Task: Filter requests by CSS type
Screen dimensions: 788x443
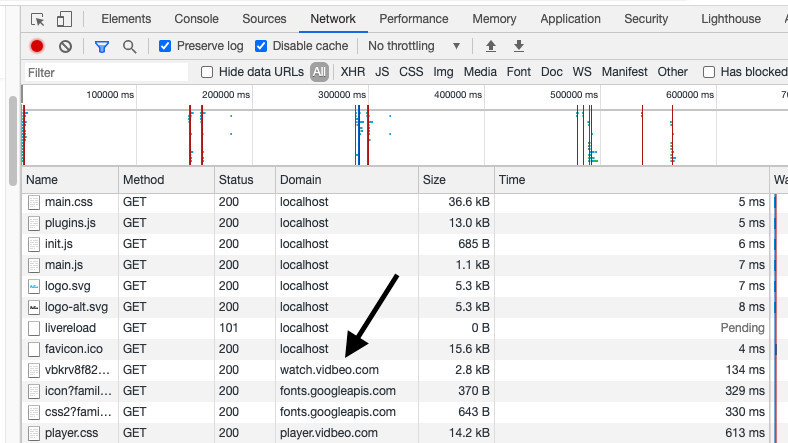Action: pos(411,72)
